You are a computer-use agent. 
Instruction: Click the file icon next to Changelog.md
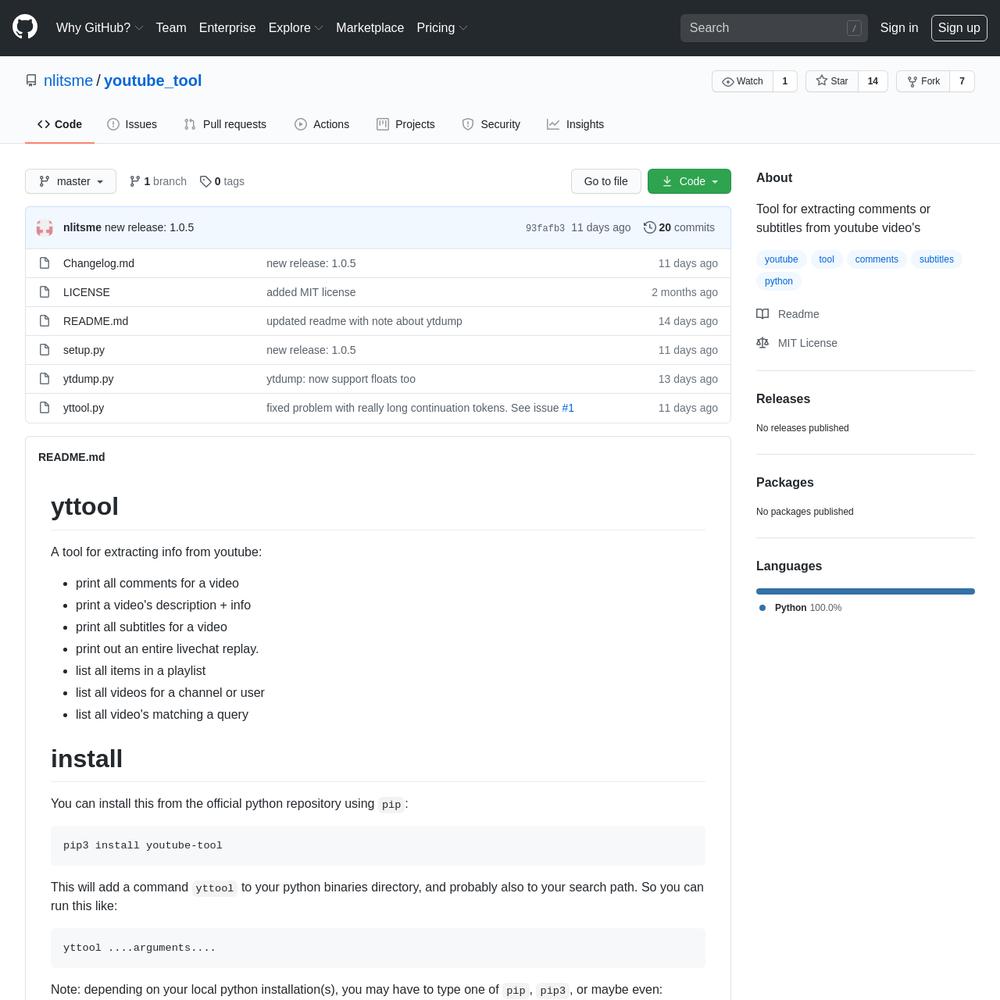pyautogui.click(x=45, y=263)
